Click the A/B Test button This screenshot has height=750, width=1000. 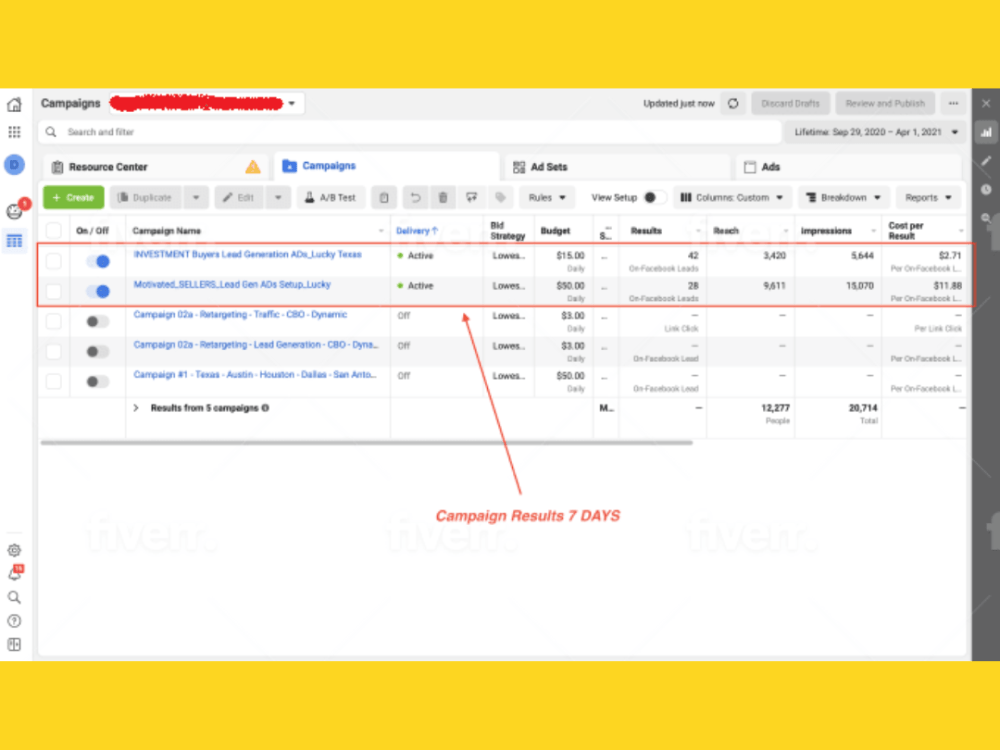coord(330,198)
